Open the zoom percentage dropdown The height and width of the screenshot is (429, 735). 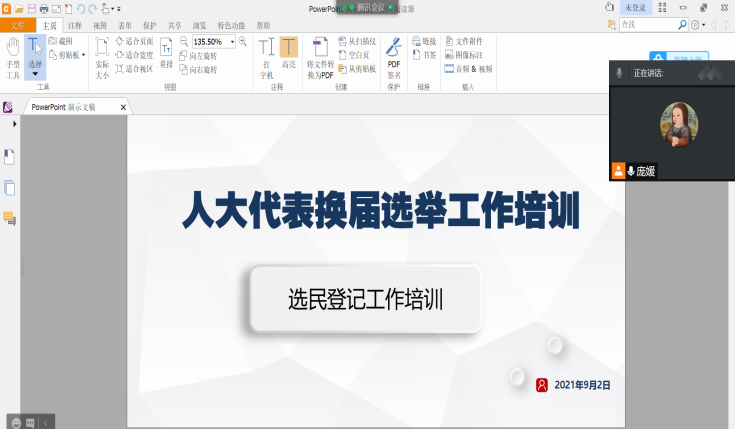[233, 42]
